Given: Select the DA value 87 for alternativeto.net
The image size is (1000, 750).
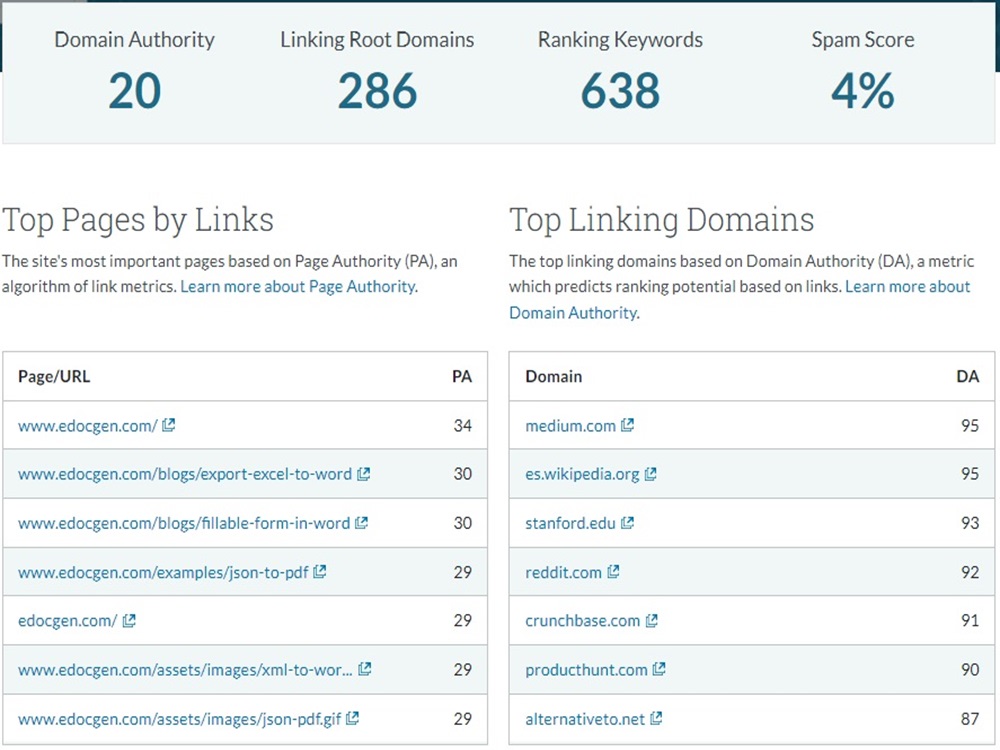Looking at the screenshot, I should click(970, 719).
